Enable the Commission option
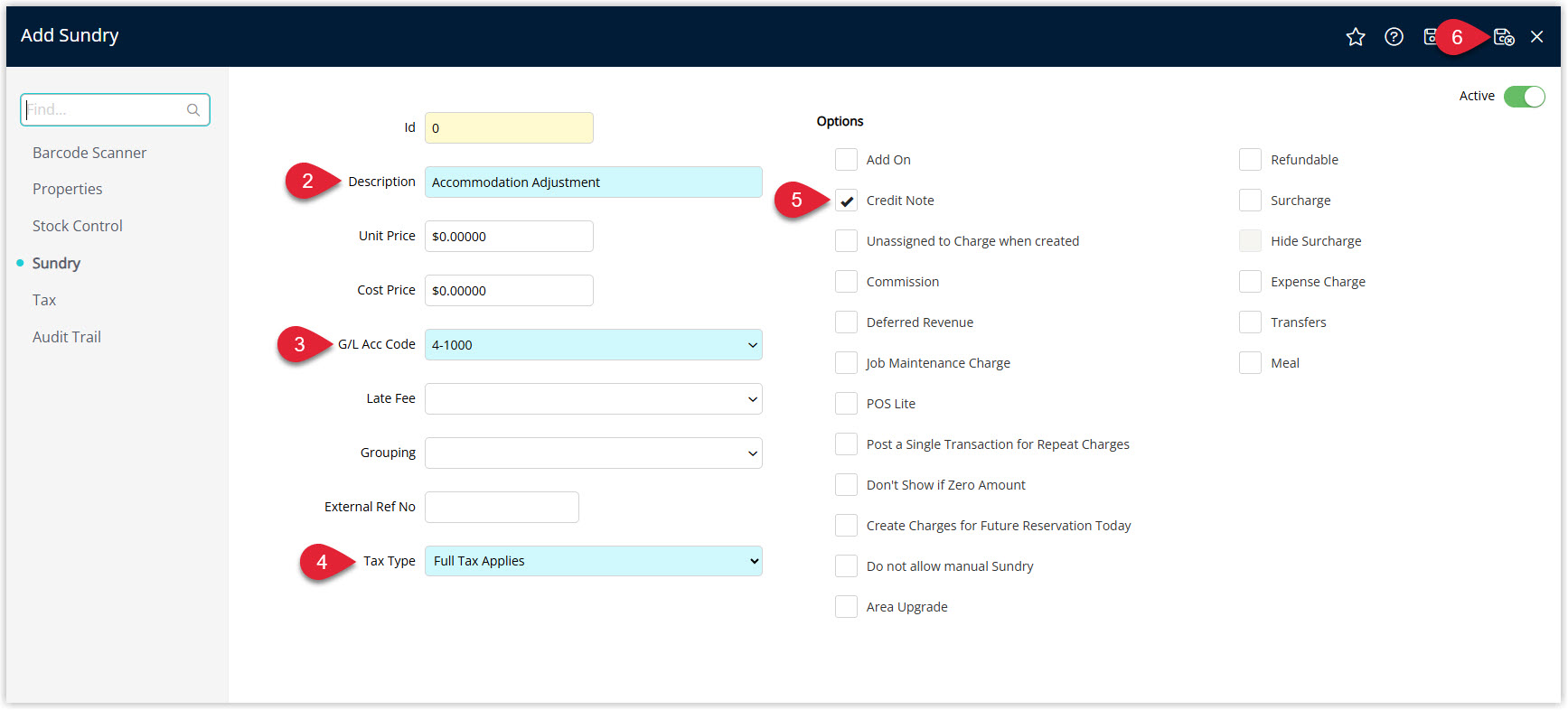Screen dimensions: 1568x710 846,282
